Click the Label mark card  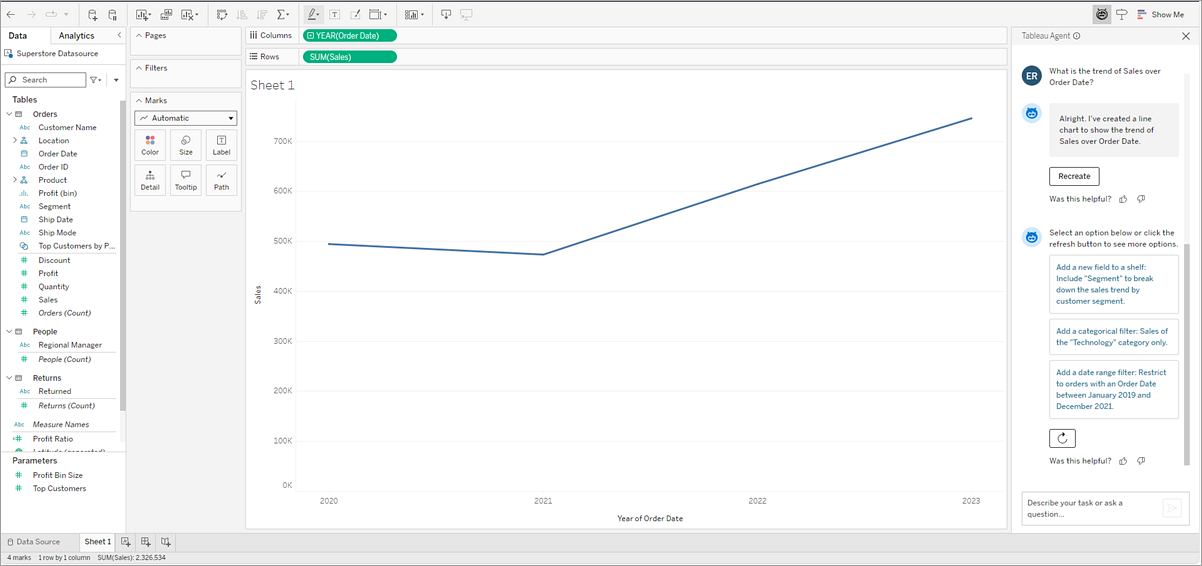tap(221, 145)
